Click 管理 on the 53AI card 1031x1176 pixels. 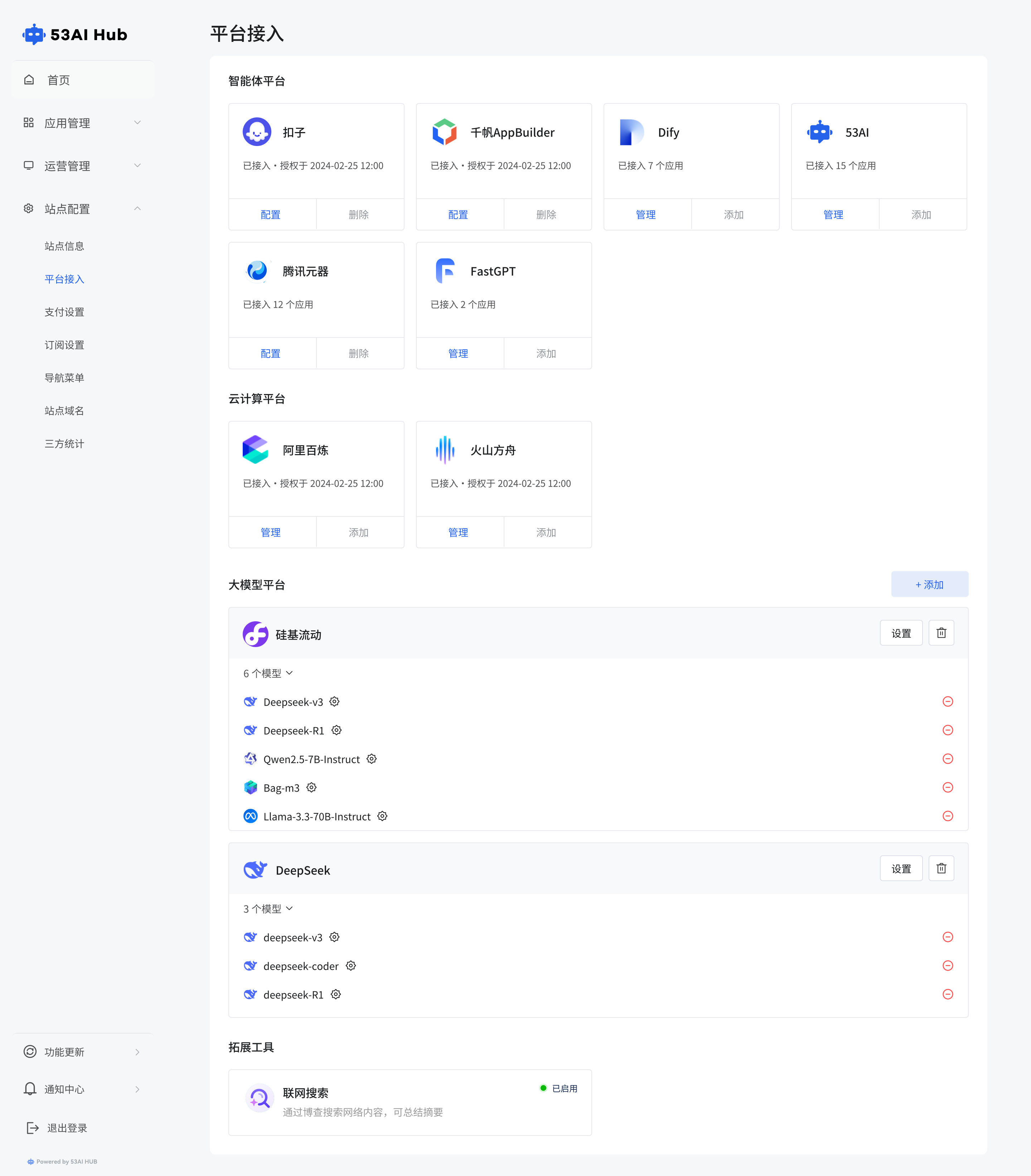[x=834, y=214]
